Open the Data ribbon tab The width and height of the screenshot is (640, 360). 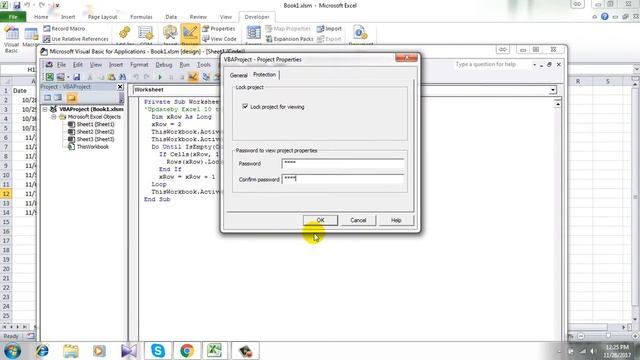(x=171, y=17)
